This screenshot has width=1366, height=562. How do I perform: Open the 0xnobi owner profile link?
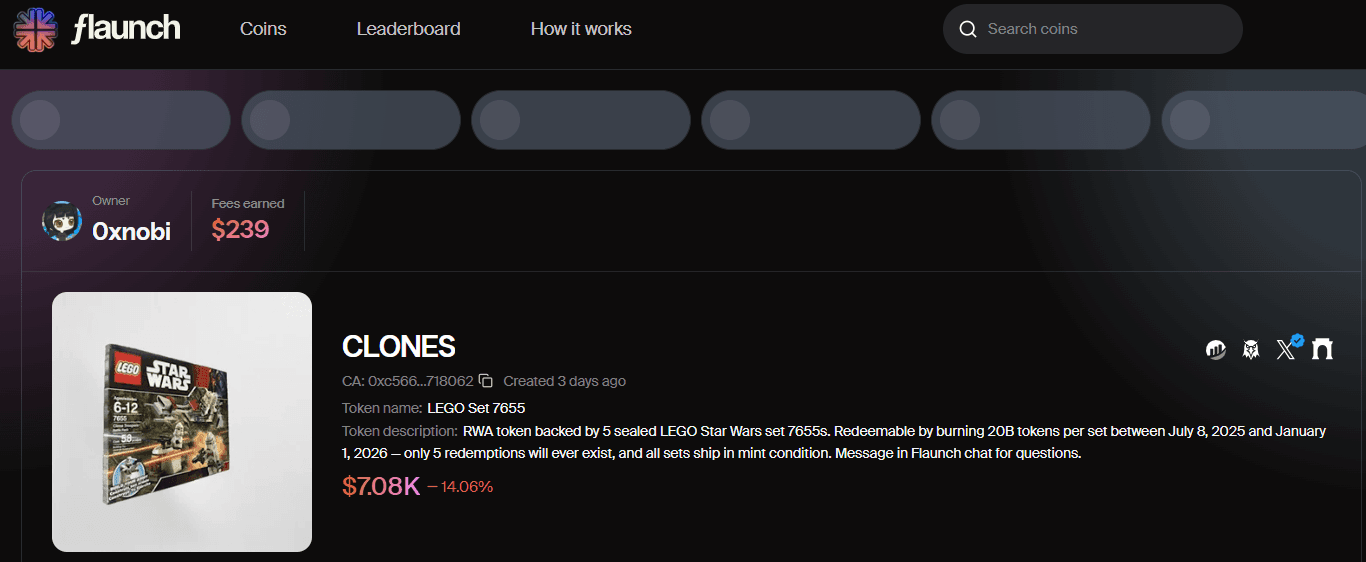[x=131, y=232]
